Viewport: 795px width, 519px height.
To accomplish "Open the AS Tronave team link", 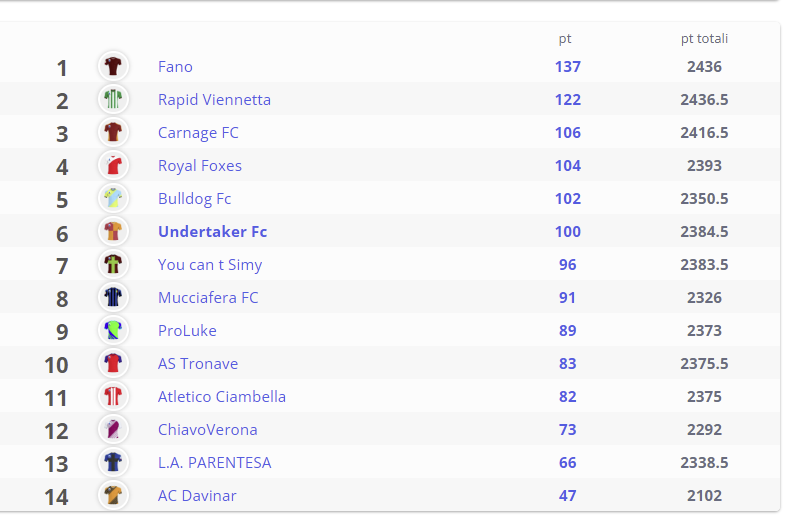I will point(198,364).
